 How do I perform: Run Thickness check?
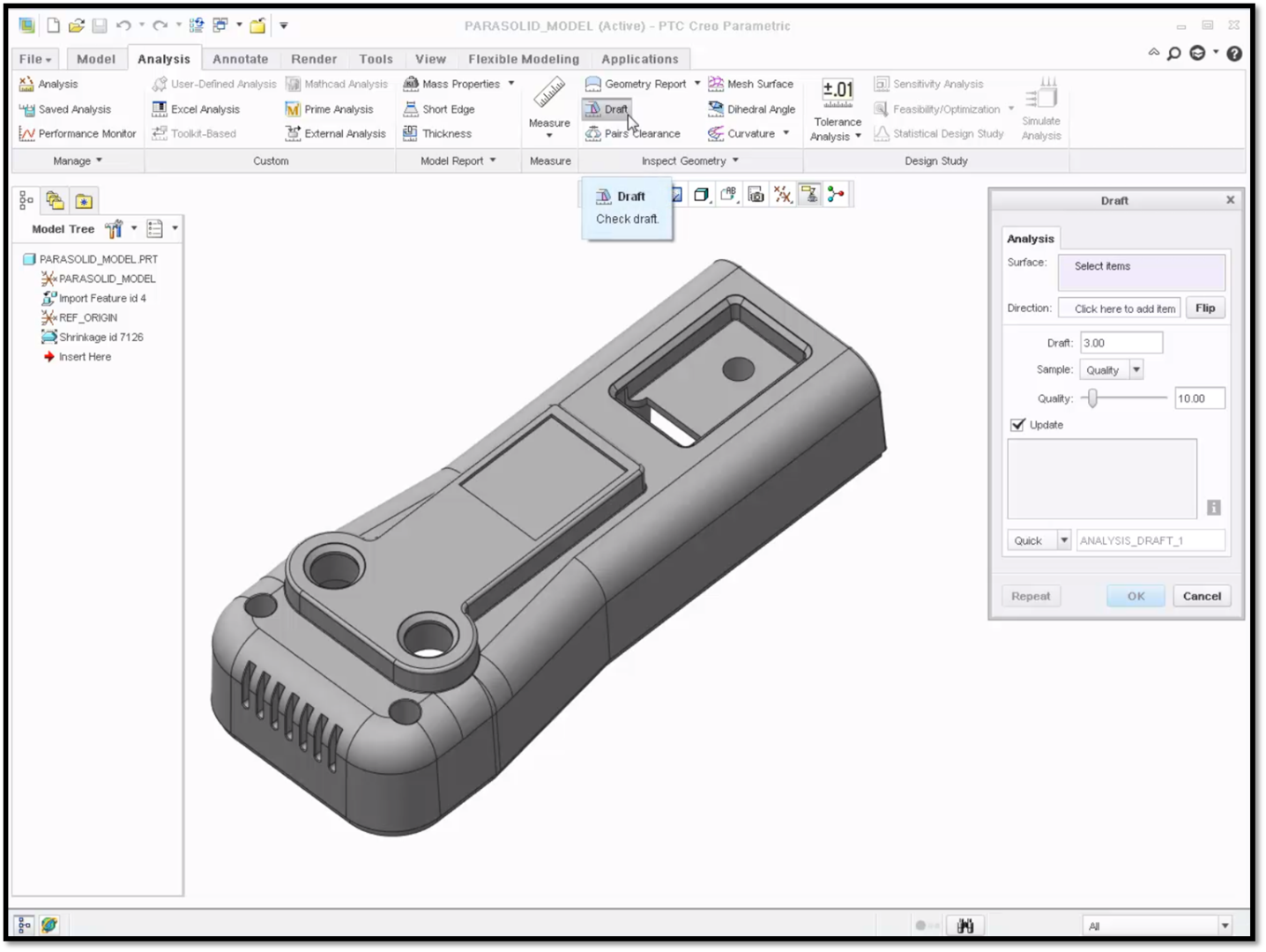click(437, 134)
